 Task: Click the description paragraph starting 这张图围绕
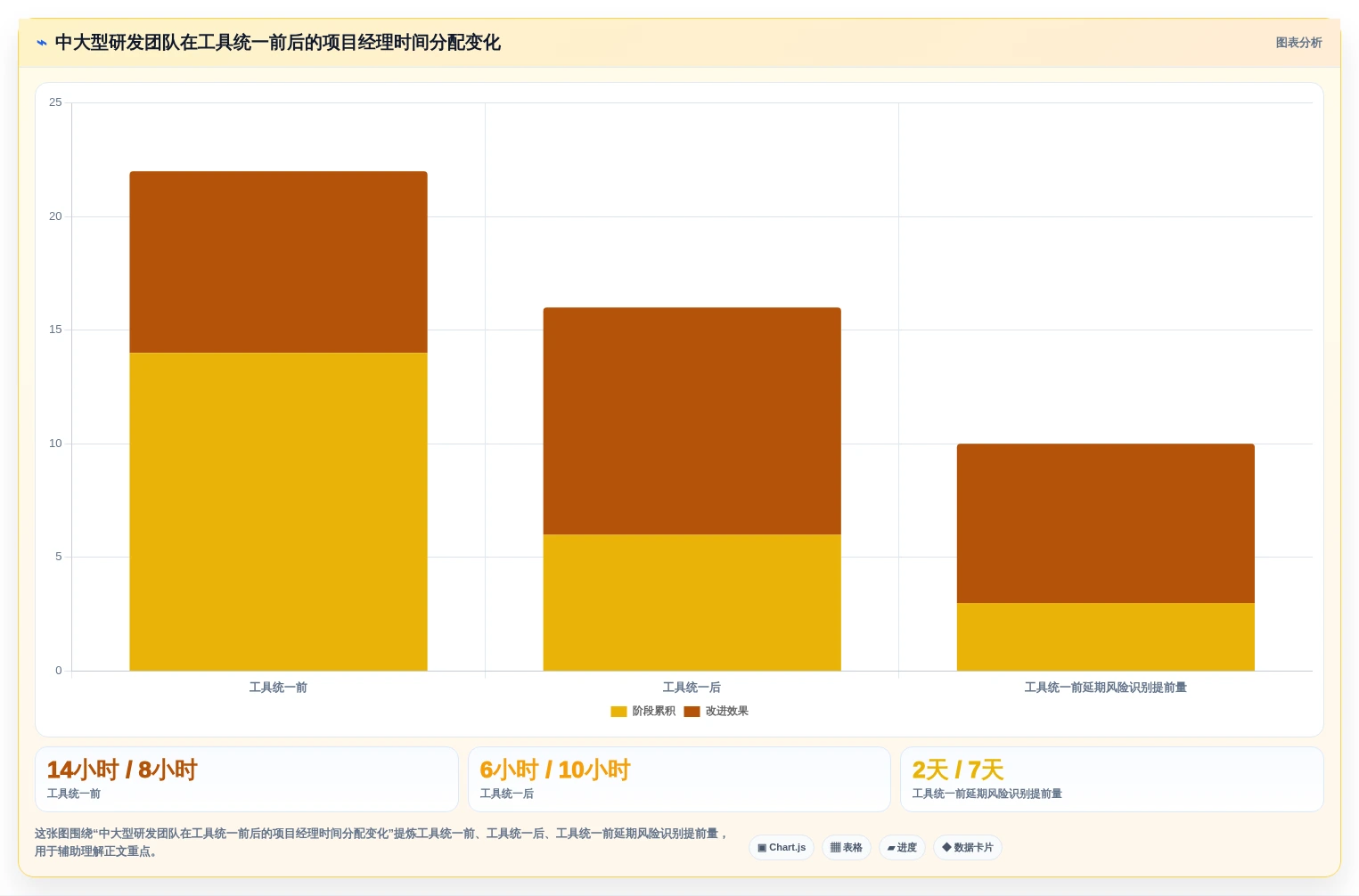click(x=381, y=843)
